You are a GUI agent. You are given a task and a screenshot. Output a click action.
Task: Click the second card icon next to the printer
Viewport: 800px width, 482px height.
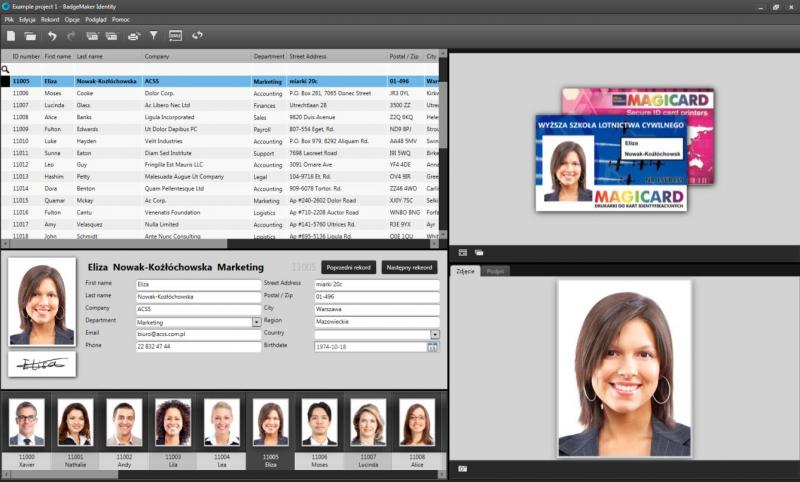[111, 36]
